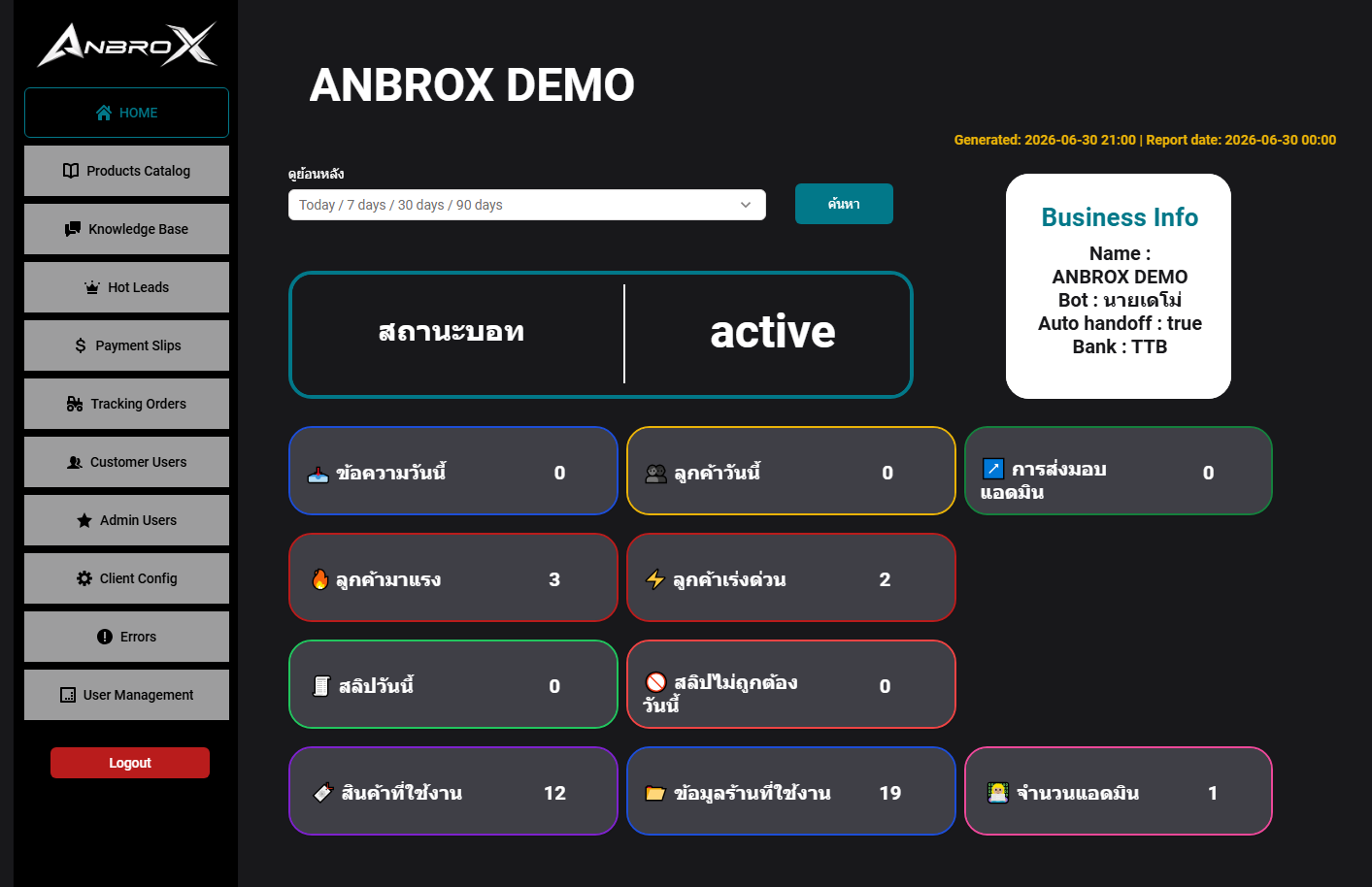1372x887 pixels.
Task: Click the Admin Users star icon
Action: click(x=84, y=520)
